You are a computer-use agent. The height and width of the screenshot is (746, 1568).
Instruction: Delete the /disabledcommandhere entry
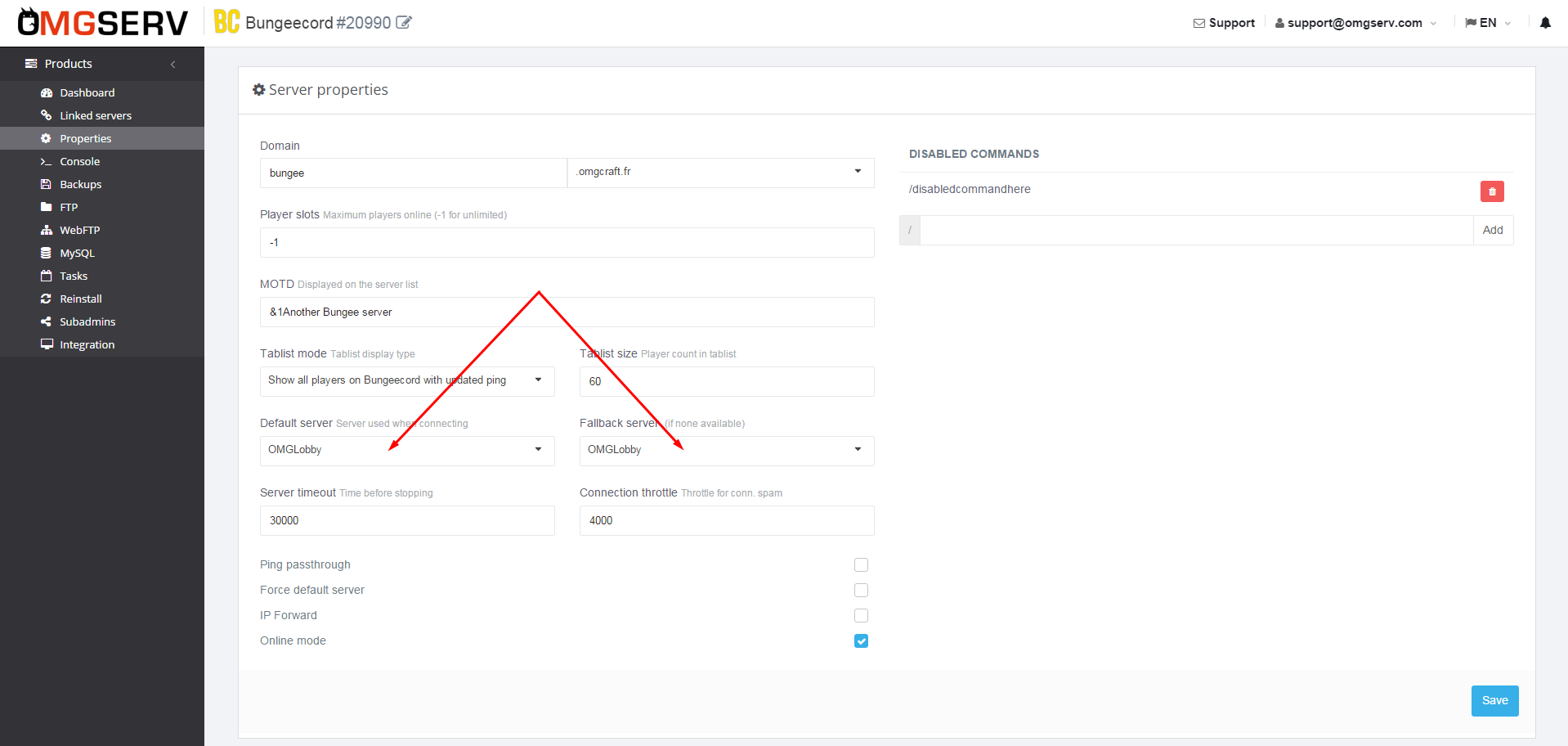(x=1492, y=191)
